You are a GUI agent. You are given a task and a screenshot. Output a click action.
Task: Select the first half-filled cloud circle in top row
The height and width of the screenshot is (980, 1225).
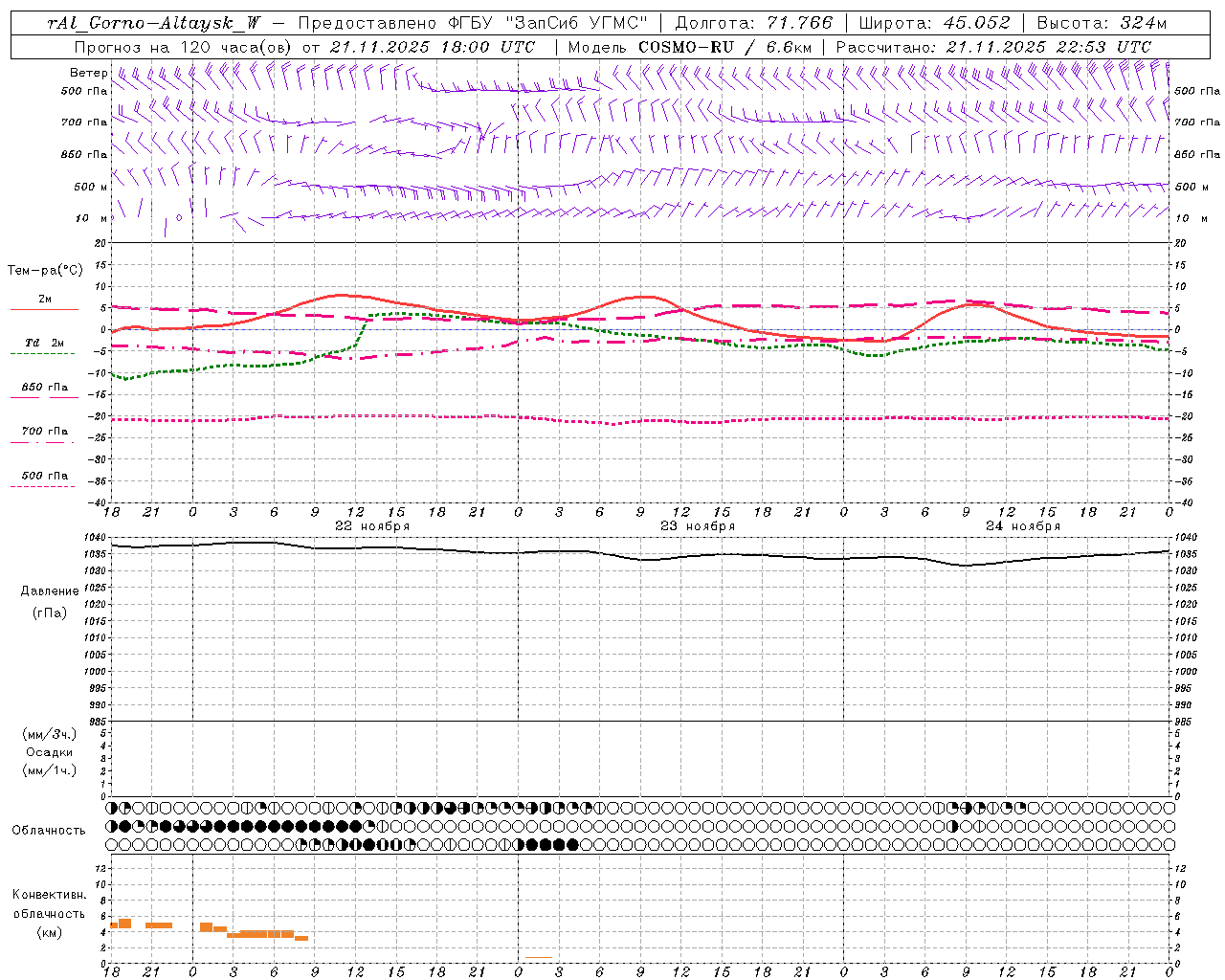pos(116,808)
